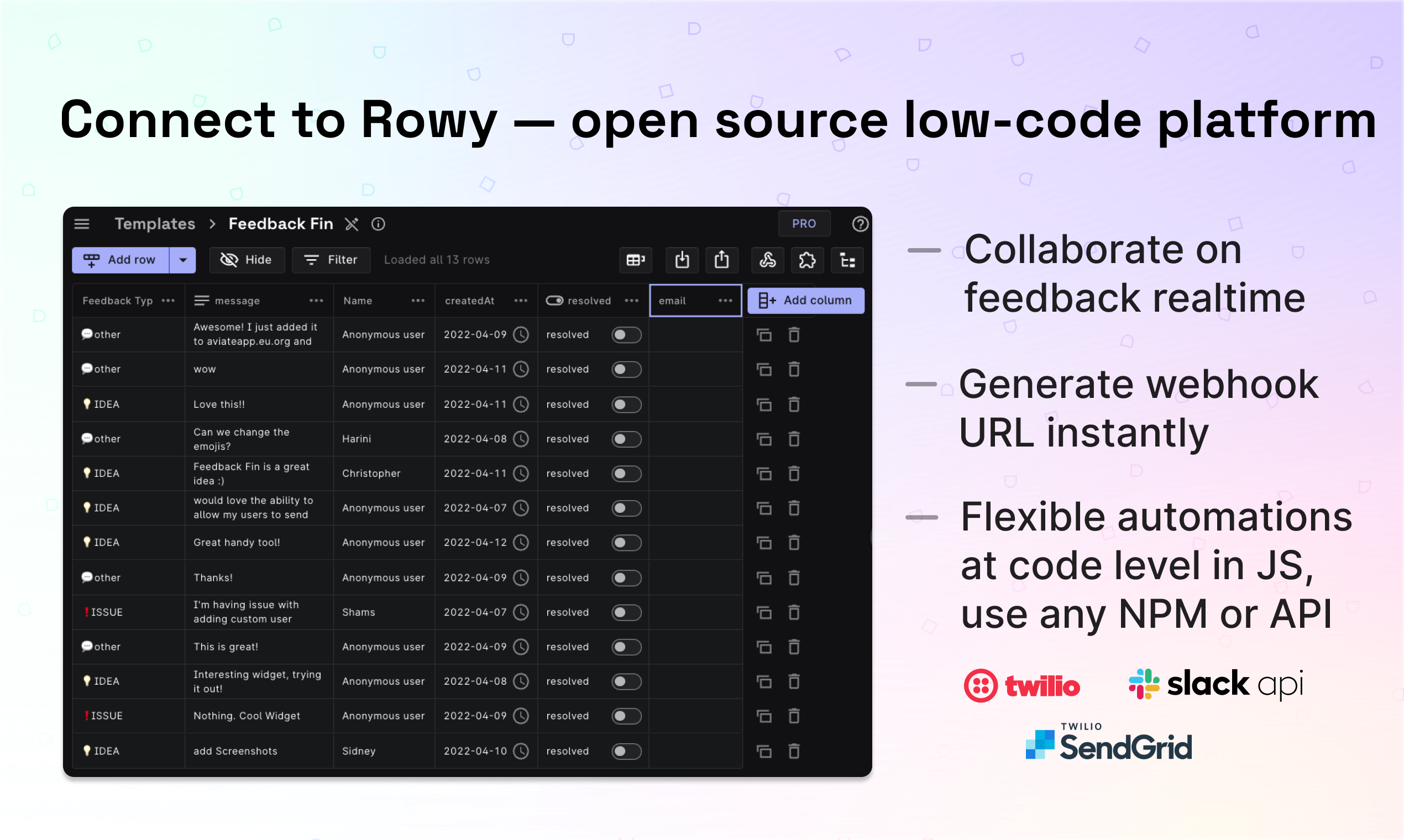Open the message column options menu

pos(316,301)
